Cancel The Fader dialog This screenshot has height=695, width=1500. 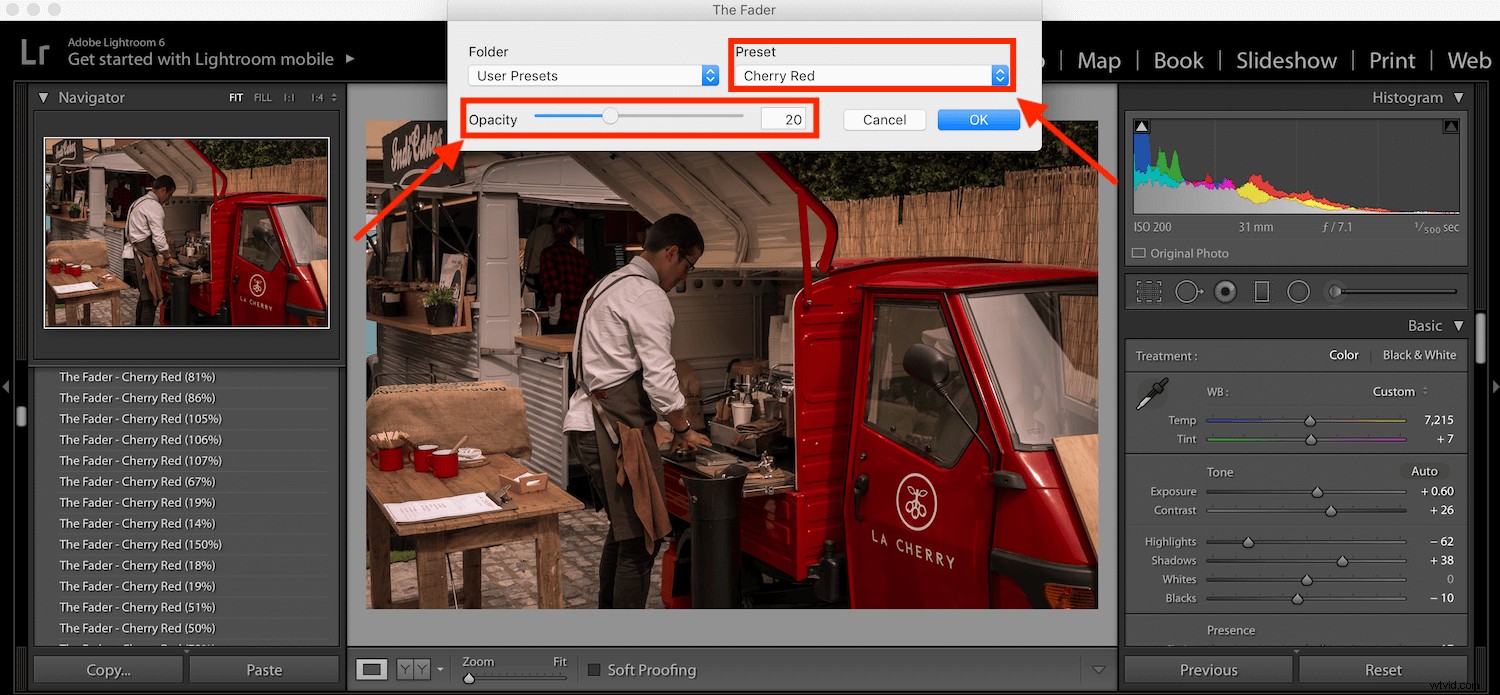(884, 119)
